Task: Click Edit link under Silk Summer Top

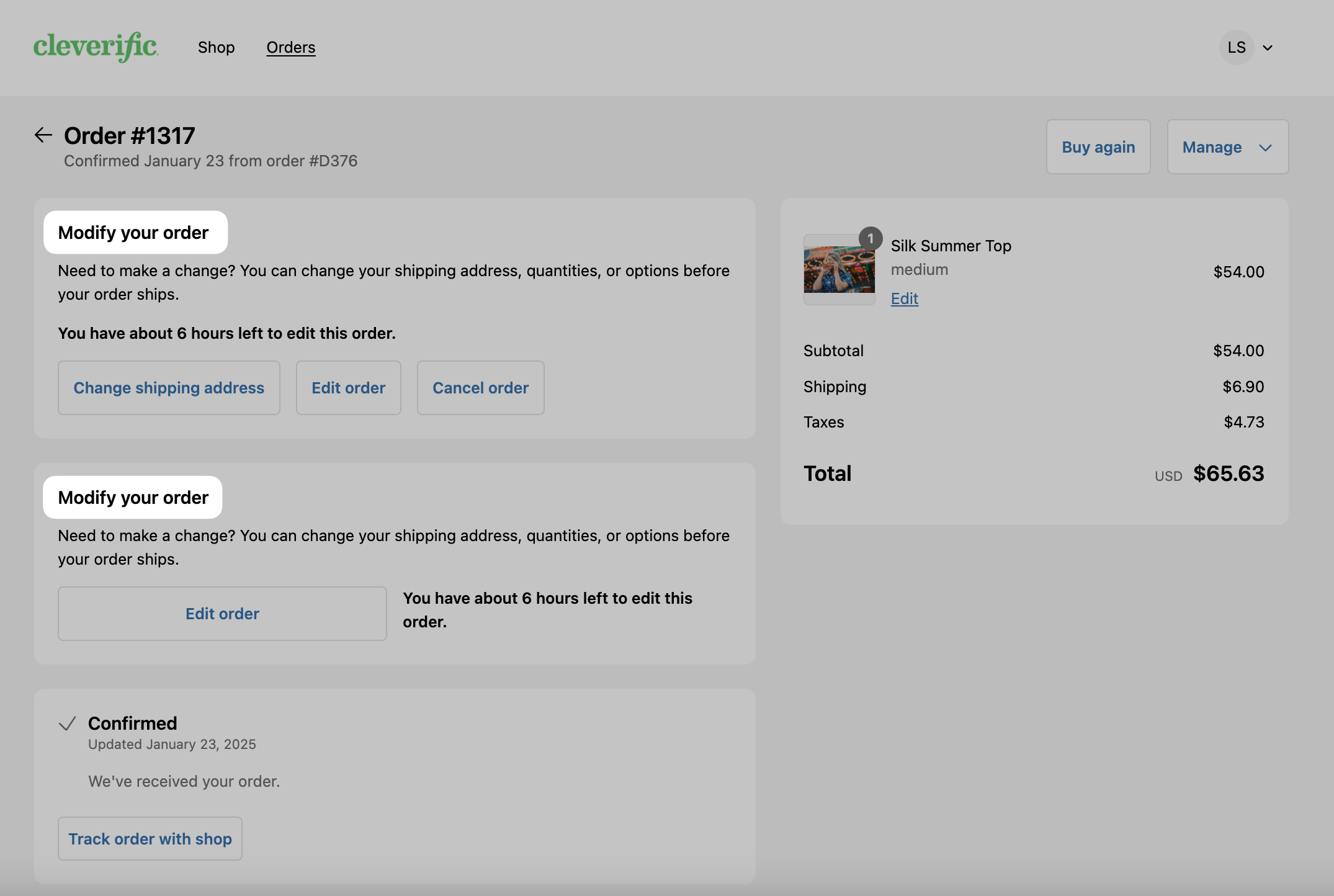Action: click(905, 298)
